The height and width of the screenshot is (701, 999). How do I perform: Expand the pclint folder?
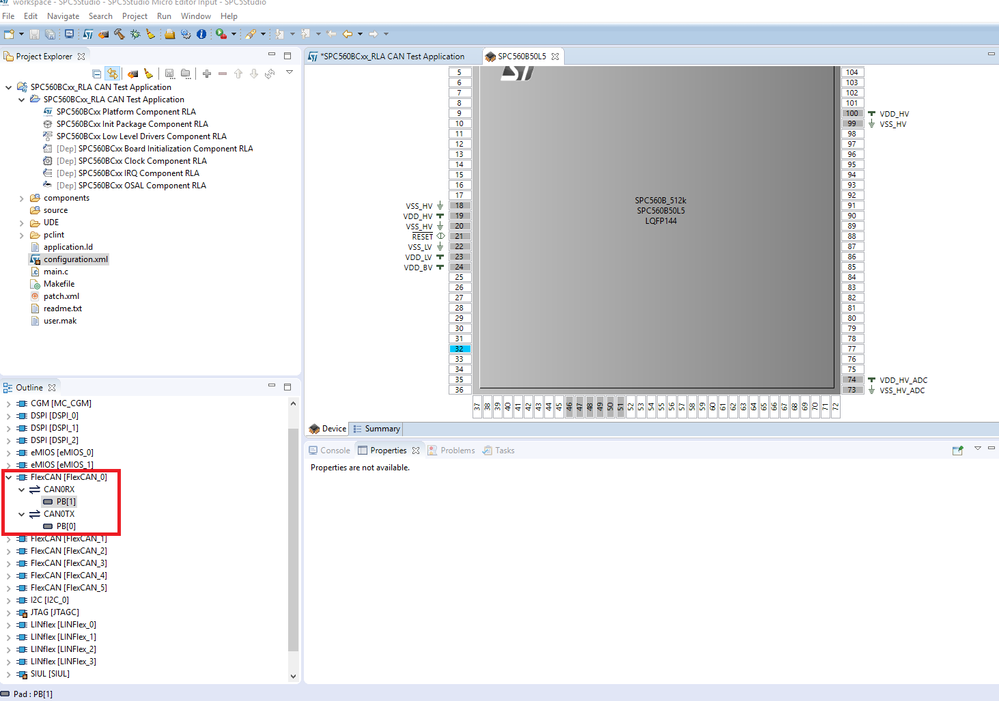22,235
